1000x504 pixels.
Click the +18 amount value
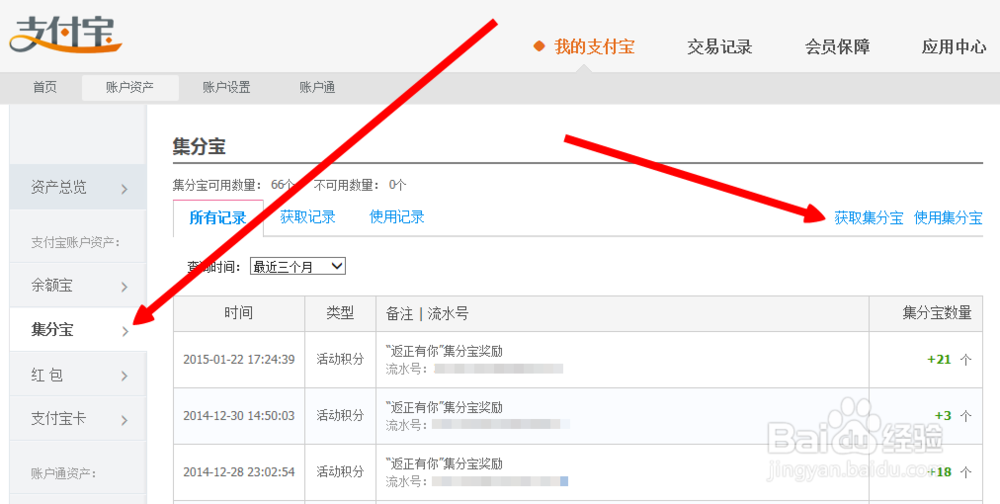[939, 472]
